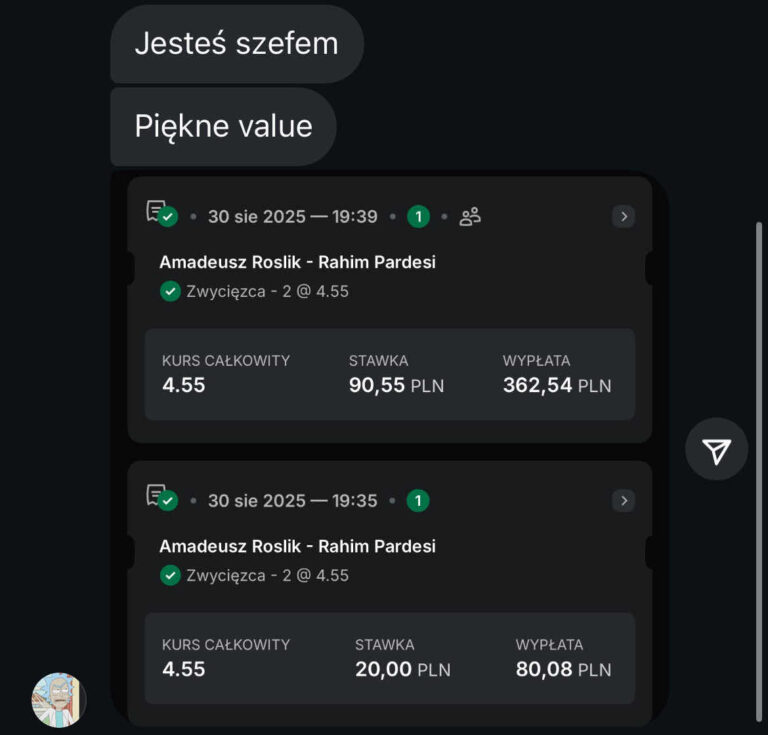Image resolution: width=768 pixels, height=735 pixels.
Task: Click the green checkmark beside Zwycięzca on the 19:39 coupon
Action: (x=170, y=291)
